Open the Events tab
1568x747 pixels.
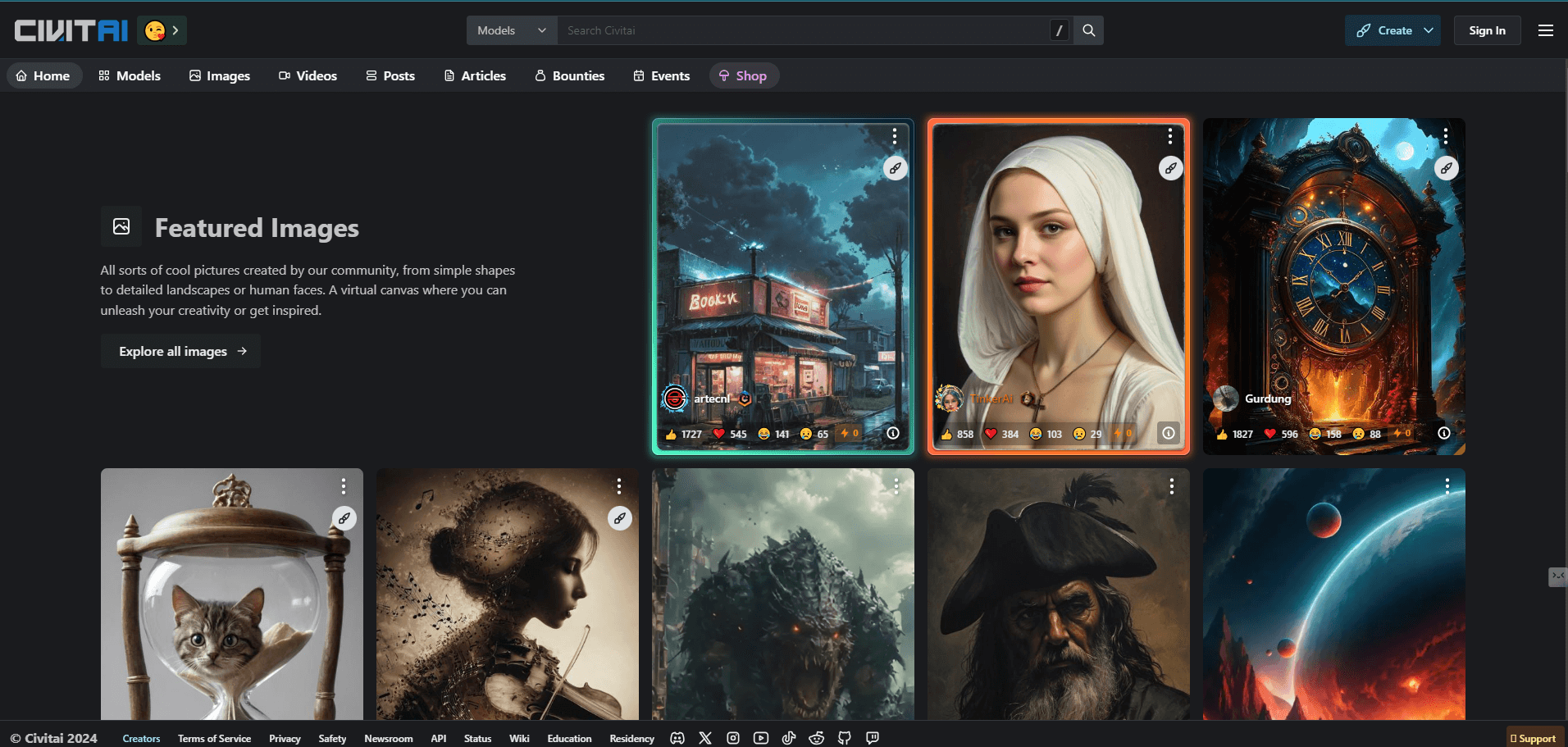coord(662,75)
